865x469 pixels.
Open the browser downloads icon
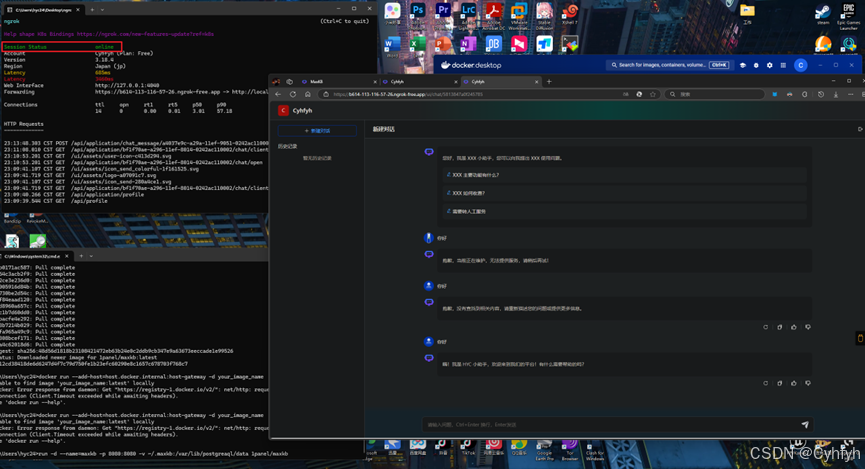coord(836,94)
